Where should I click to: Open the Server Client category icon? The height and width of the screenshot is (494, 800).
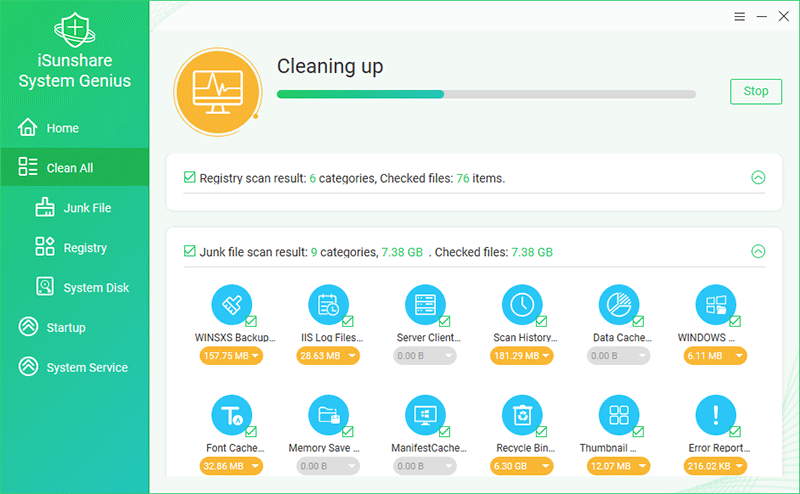pyautogui.click(x=425, y=305)
